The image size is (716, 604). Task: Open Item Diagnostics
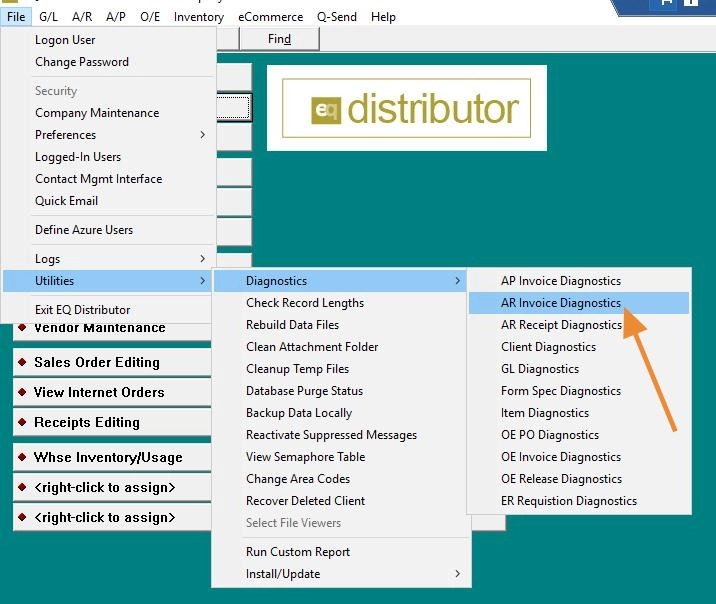point(579,413)
